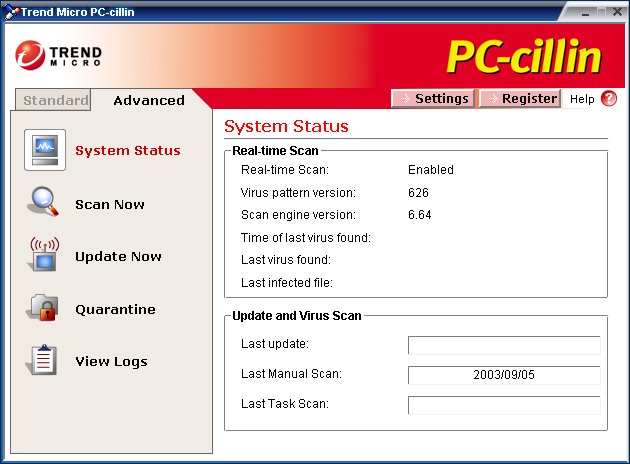Click the 'Real-time Scan:' row label
Screen dimensions: 630x464
(x=285, y=170)
